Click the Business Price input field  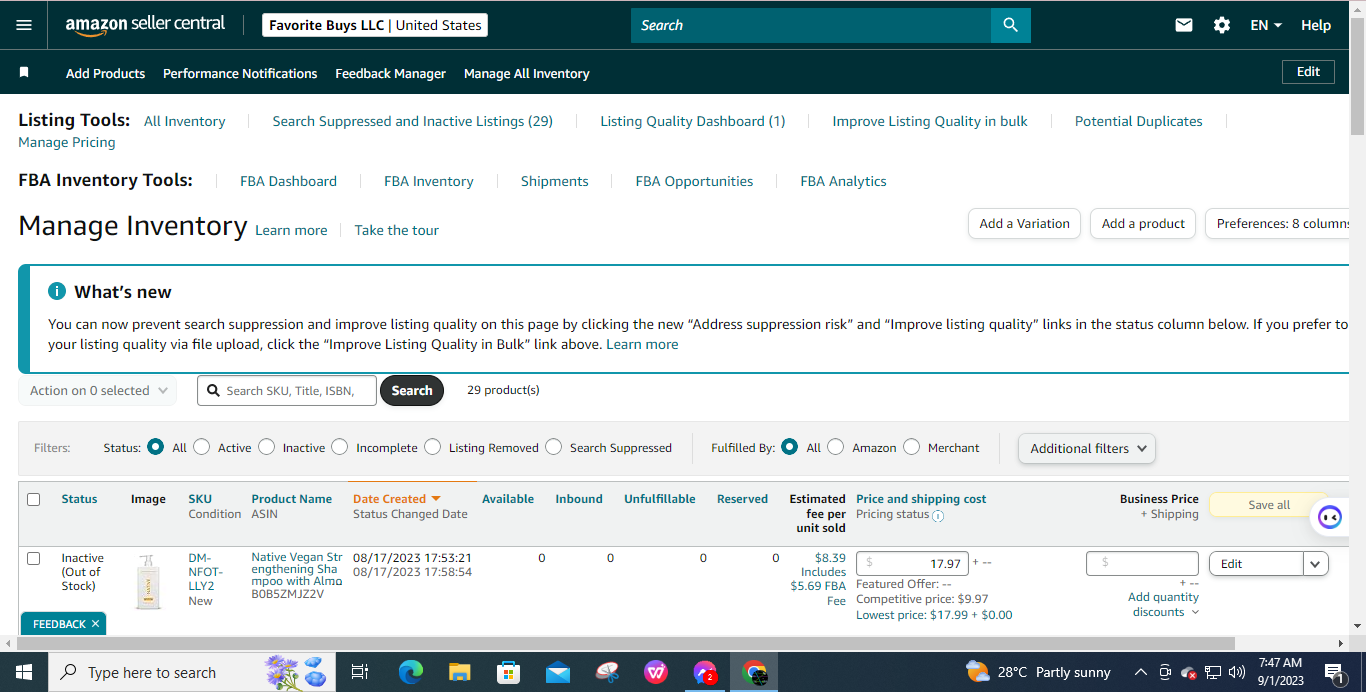tap(1142, 563)
